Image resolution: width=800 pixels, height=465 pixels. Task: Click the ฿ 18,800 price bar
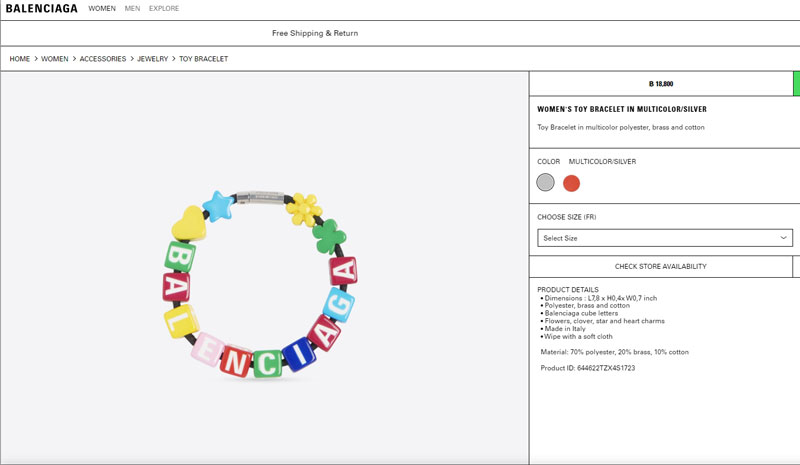pos(660,84)
